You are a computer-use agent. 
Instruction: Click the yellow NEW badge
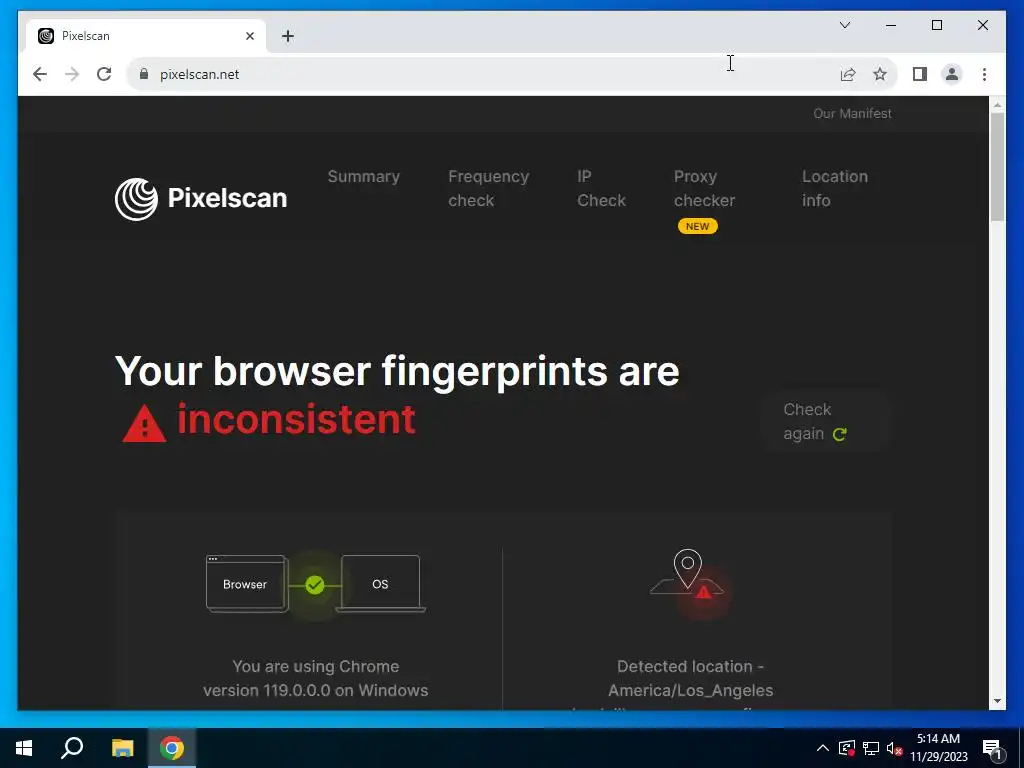click(697, 226)
